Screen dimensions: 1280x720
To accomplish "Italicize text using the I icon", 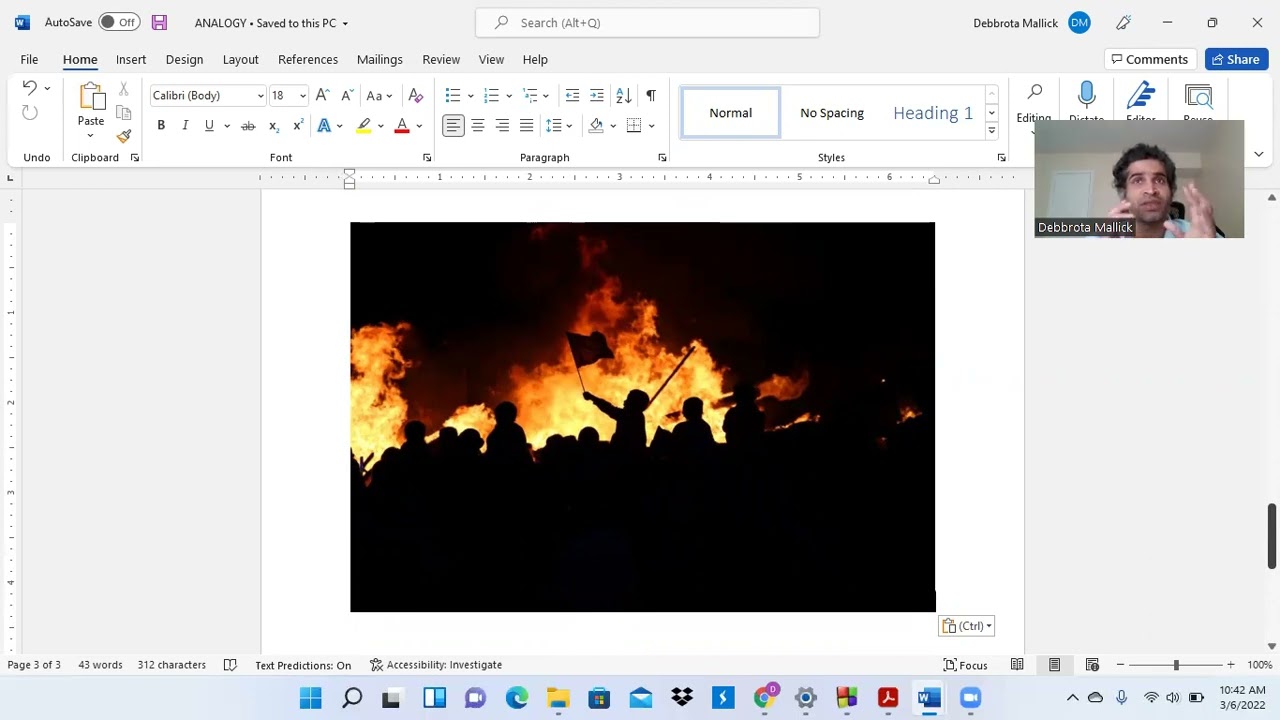I will 185,126.
